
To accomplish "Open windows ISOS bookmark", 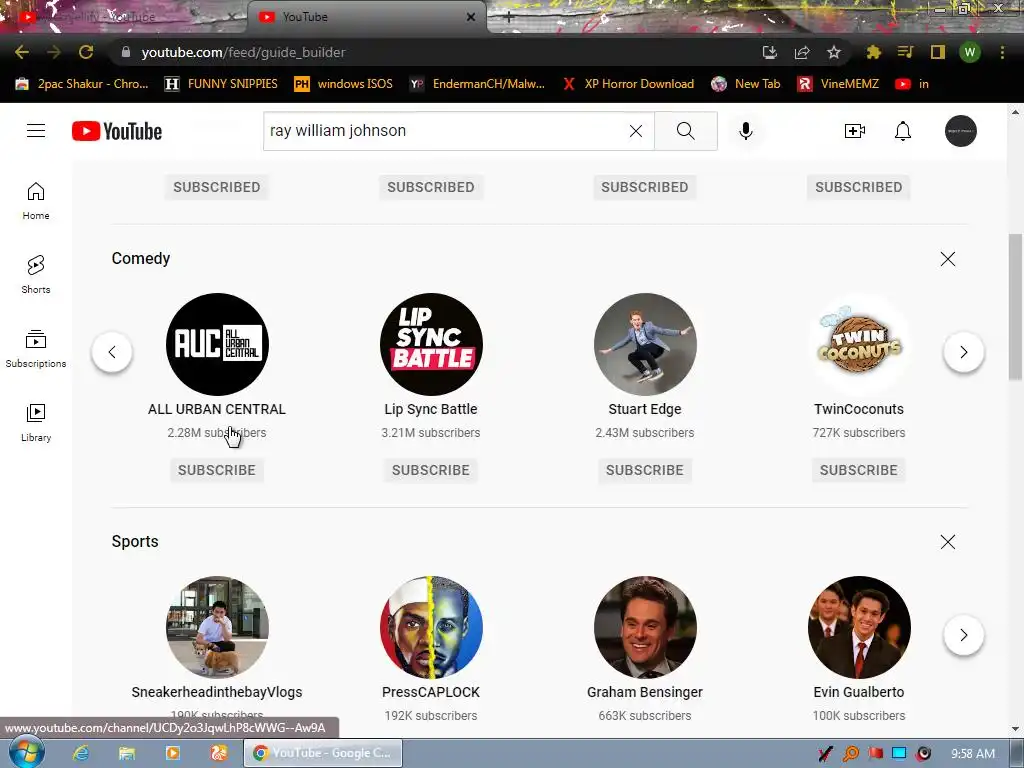I will pyautogui.click(x=344, y=84).
